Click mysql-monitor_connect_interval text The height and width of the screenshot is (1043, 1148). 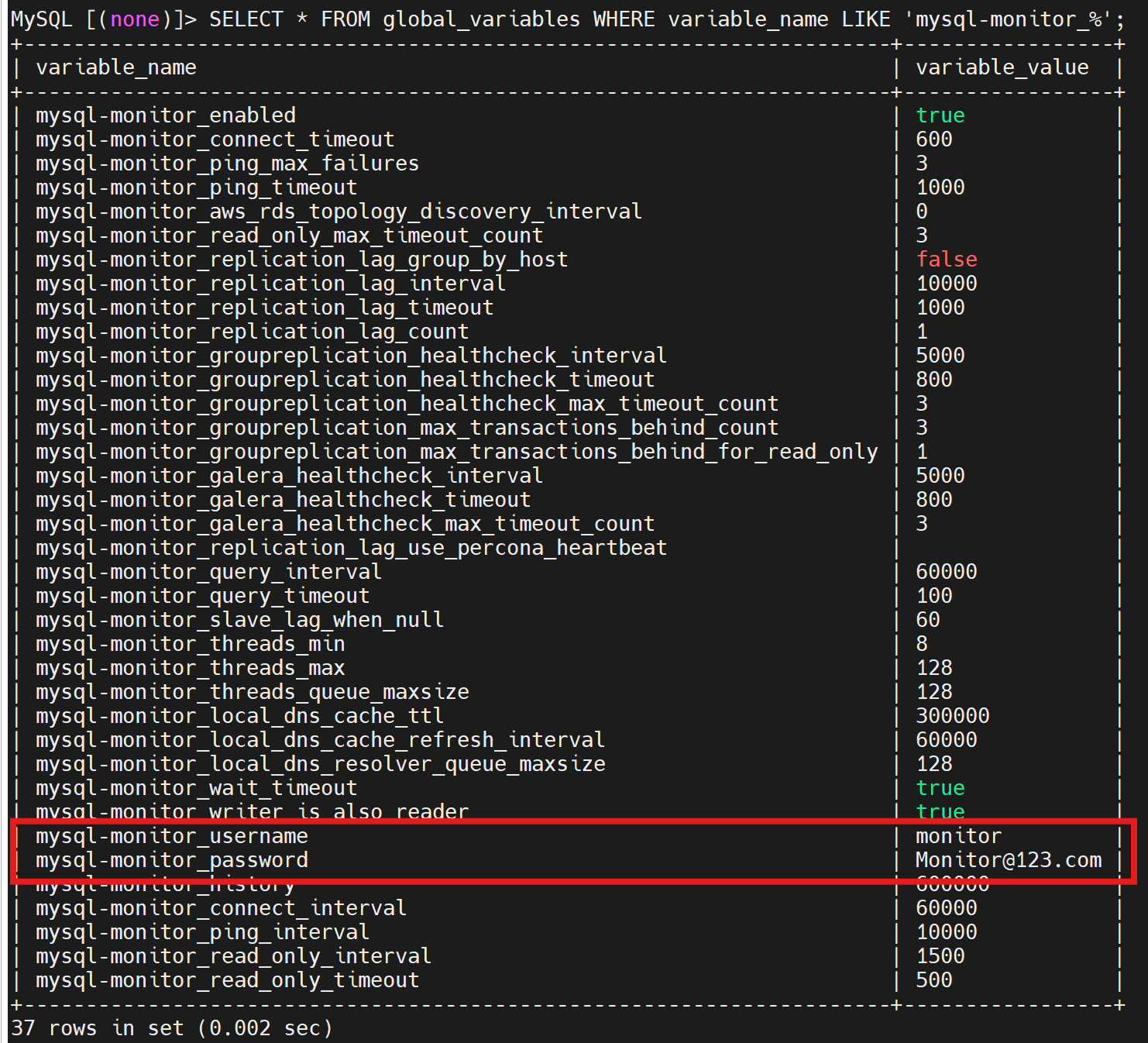point(222,909)
